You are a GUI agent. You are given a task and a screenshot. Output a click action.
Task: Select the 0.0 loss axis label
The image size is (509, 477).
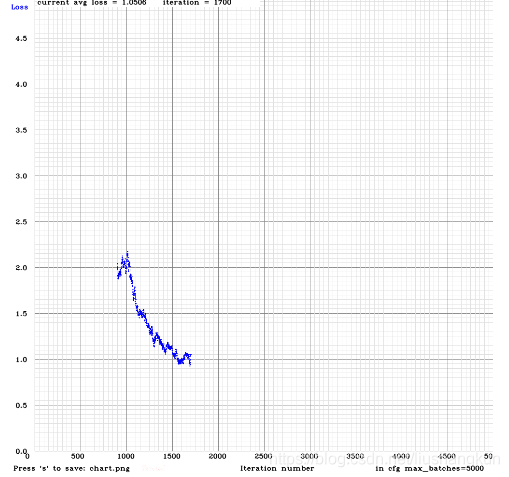coord(21,451)
